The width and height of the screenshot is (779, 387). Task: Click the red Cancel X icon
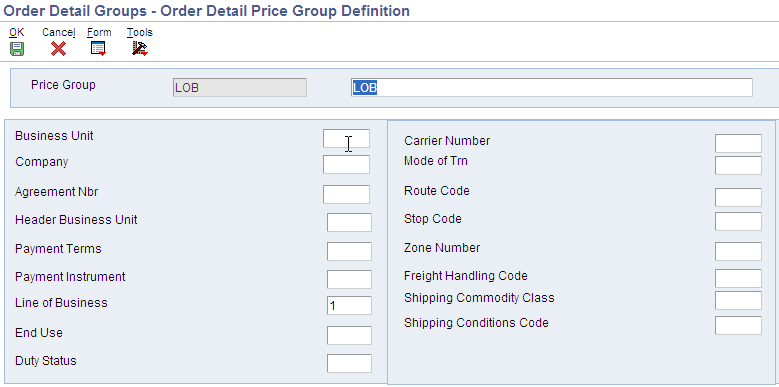click(58, 49)
